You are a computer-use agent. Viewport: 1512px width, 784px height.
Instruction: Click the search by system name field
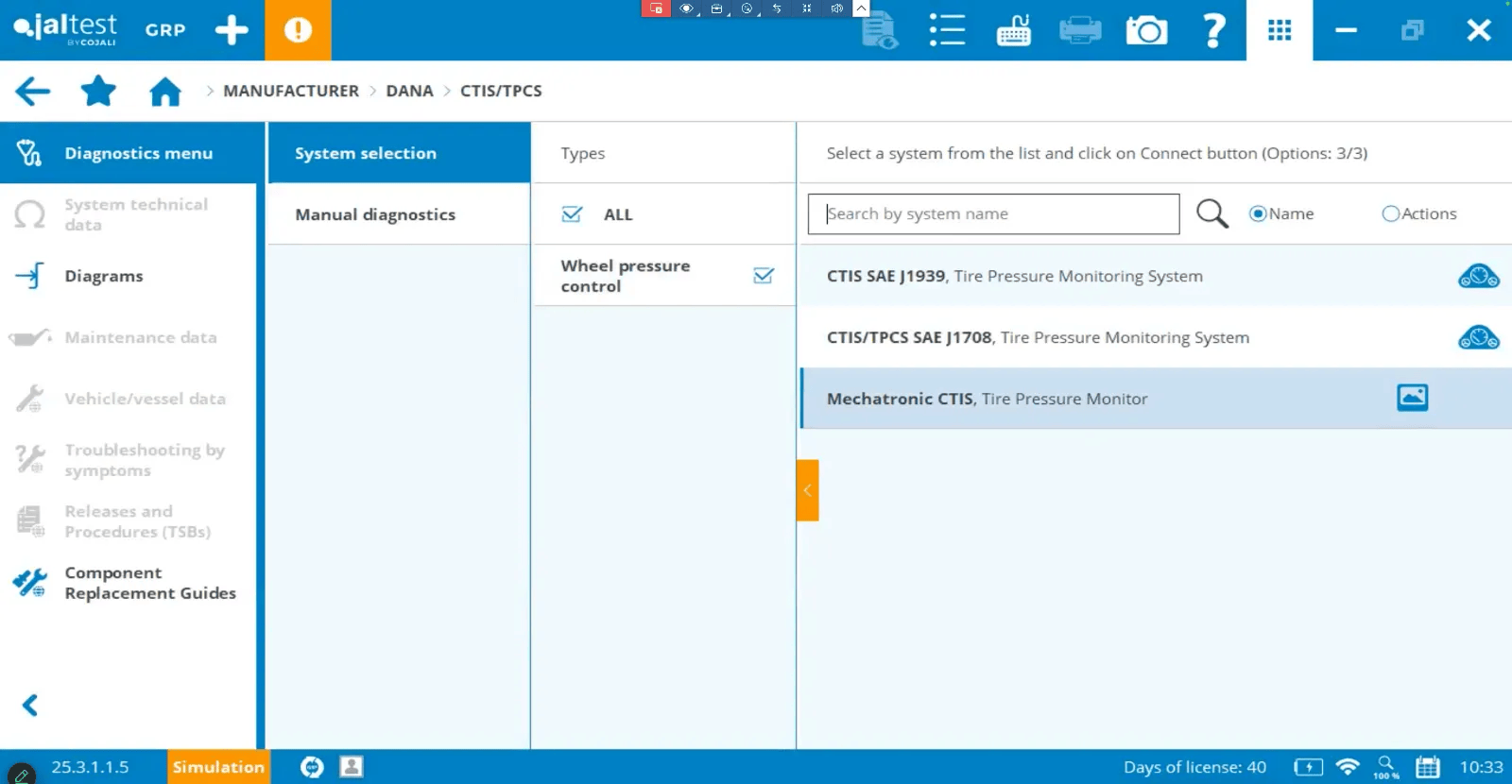(993, 213)
